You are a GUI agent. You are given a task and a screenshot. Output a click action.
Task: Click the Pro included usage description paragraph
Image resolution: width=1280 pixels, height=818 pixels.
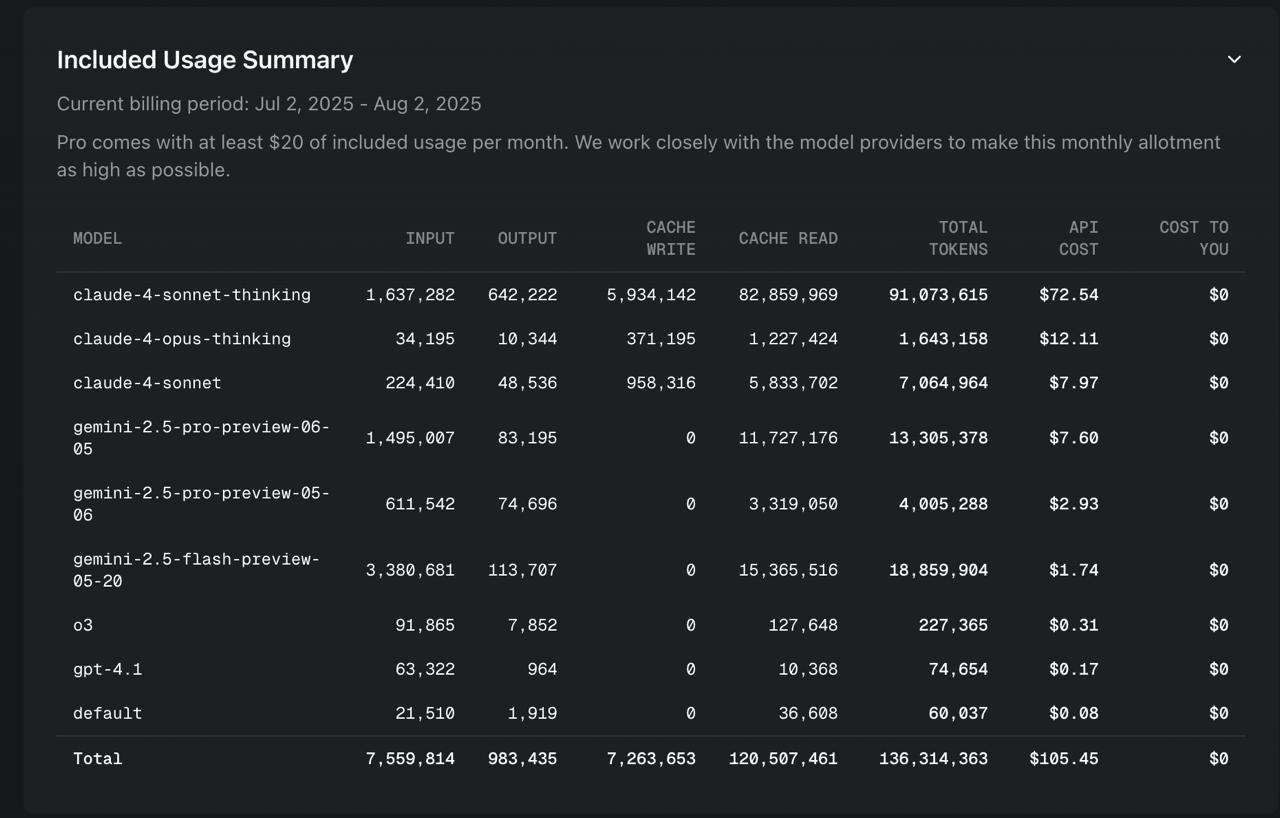(639, 156)
